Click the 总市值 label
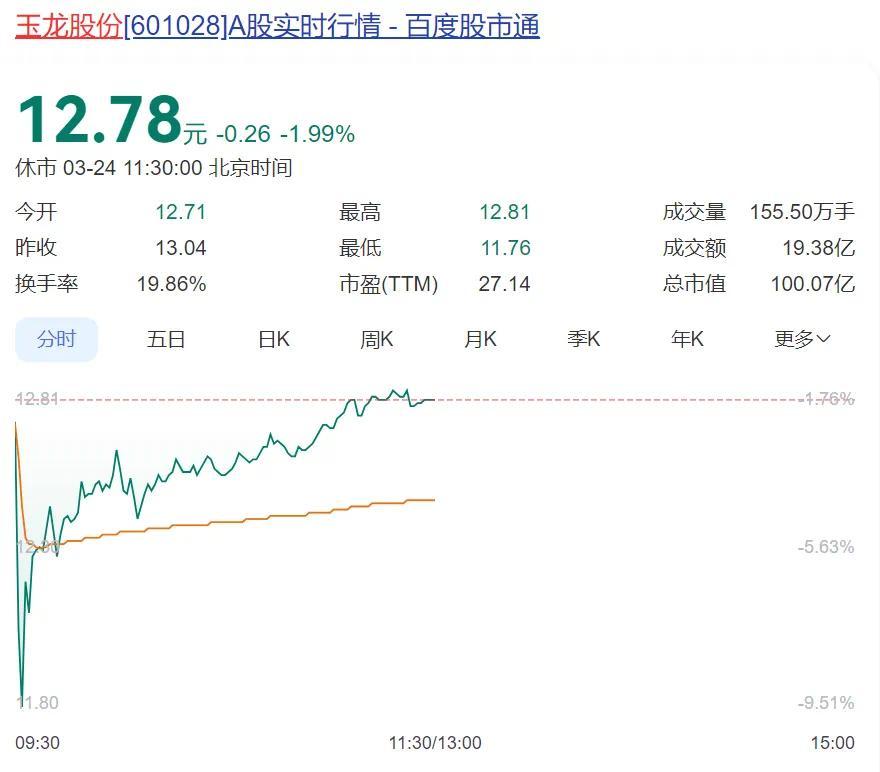Image resolution: width=880 pixels, height=772 pixels. (x=694, y=284)
